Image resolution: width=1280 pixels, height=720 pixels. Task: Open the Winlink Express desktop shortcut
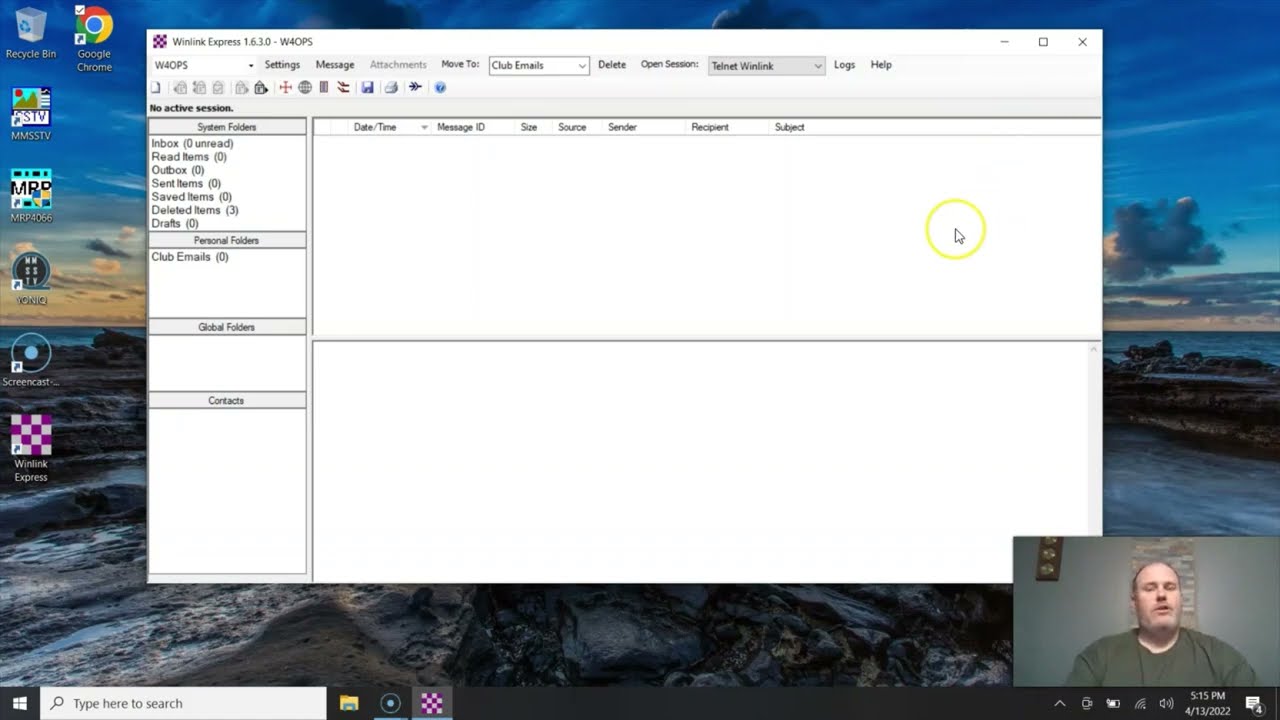pos(31,449)
